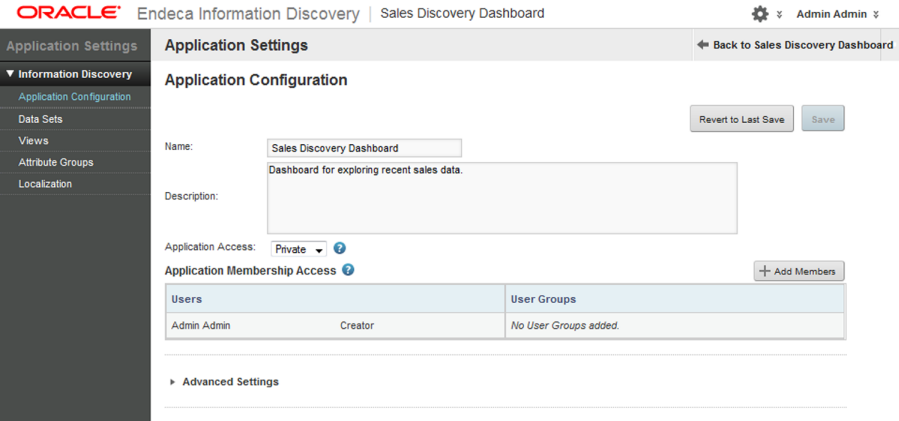
Task: Open the Localization settings
Action: (x=45, y=184)
